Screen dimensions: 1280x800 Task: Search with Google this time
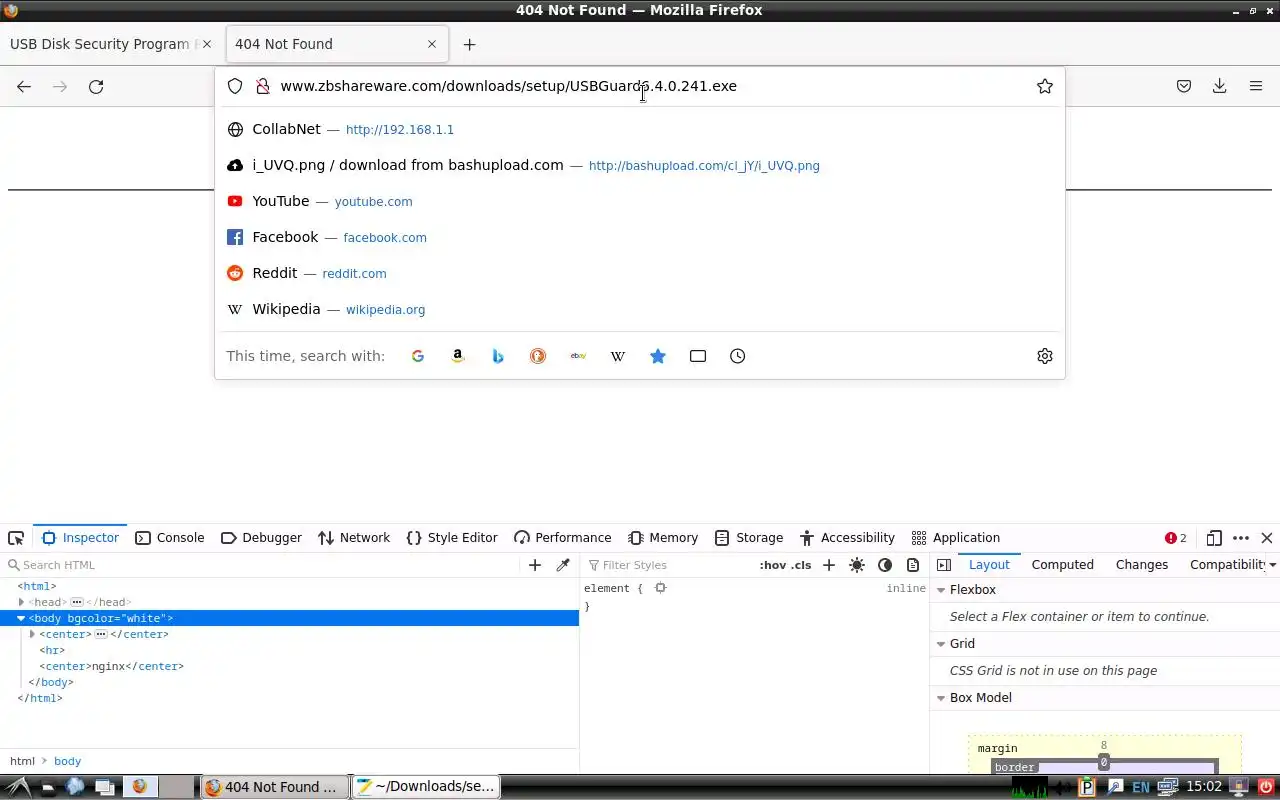(x=418, y=356)
